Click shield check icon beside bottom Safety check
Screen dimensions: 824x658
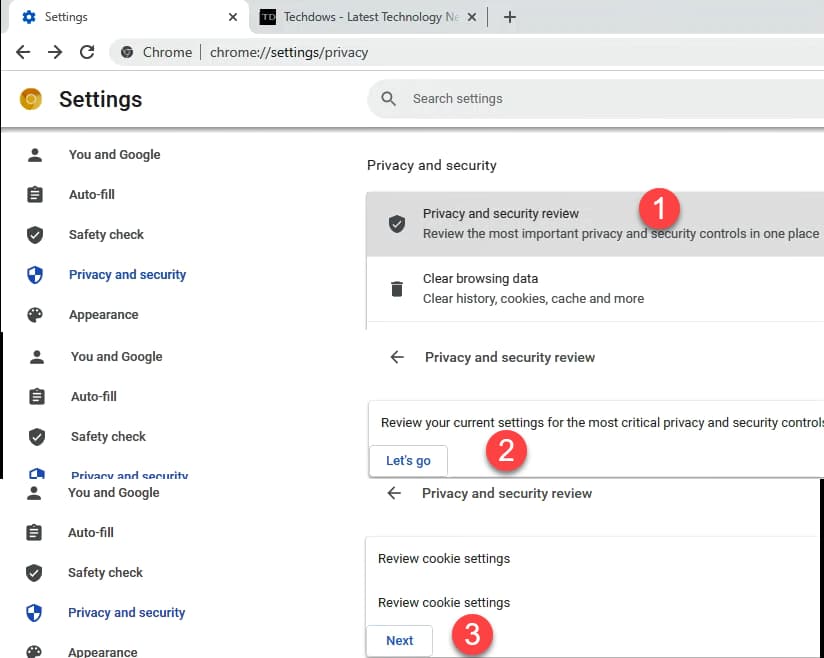pyautogui.click(x=34, y=572)
